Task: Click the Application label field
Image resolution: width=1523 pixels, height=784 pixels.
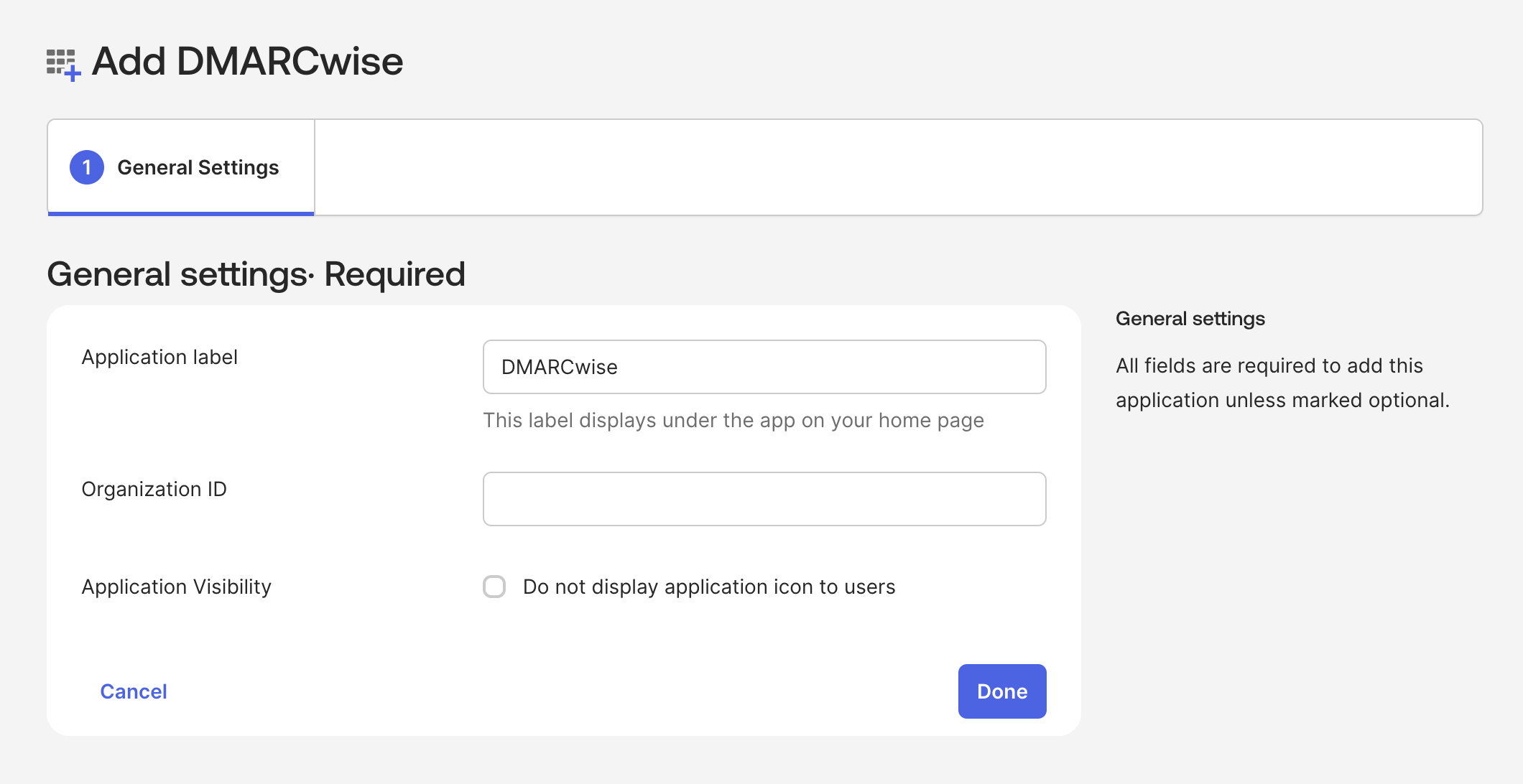Action: tap(764, 367)
